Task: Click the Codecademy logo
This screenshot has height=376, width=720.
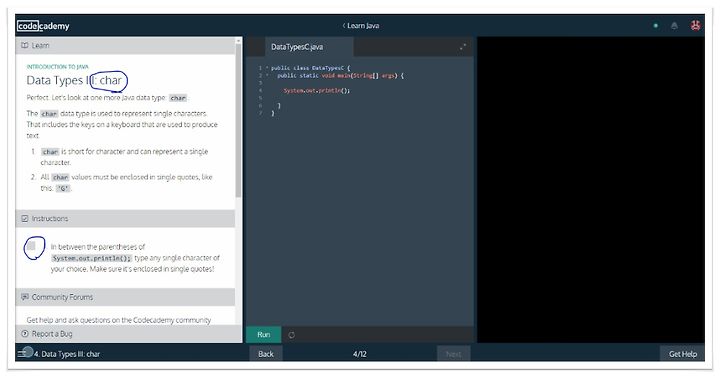Action: coord(43,26)
